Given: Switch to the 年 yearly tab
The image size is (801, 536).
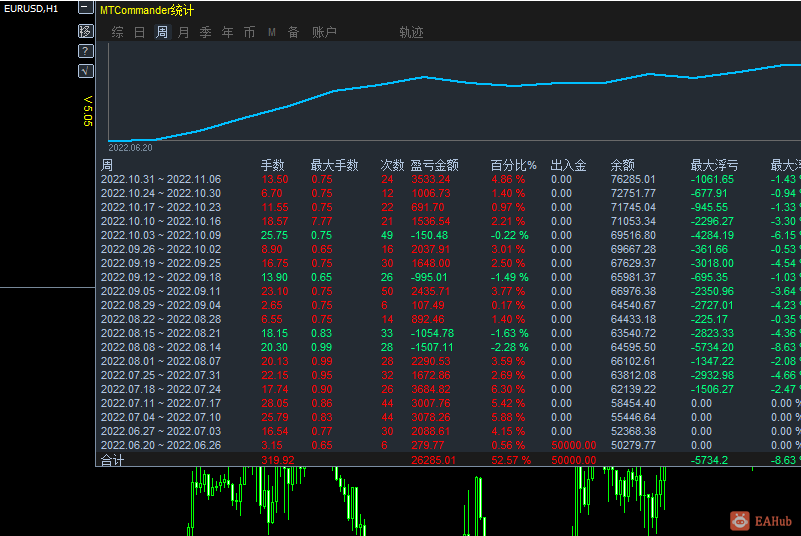Looking at the screenshot, I should pos(227,33).
